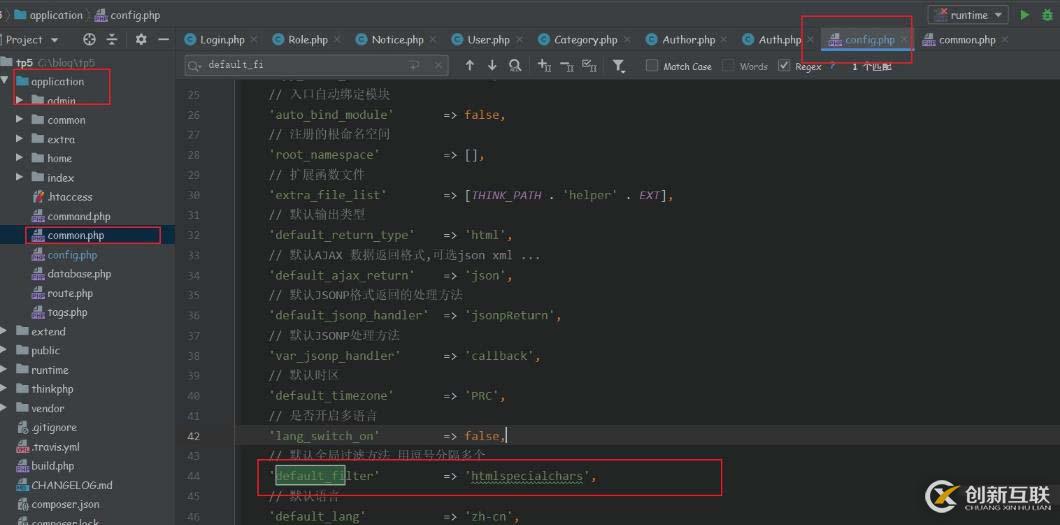
Task: Expand the common folder
Action: (20, 120)
